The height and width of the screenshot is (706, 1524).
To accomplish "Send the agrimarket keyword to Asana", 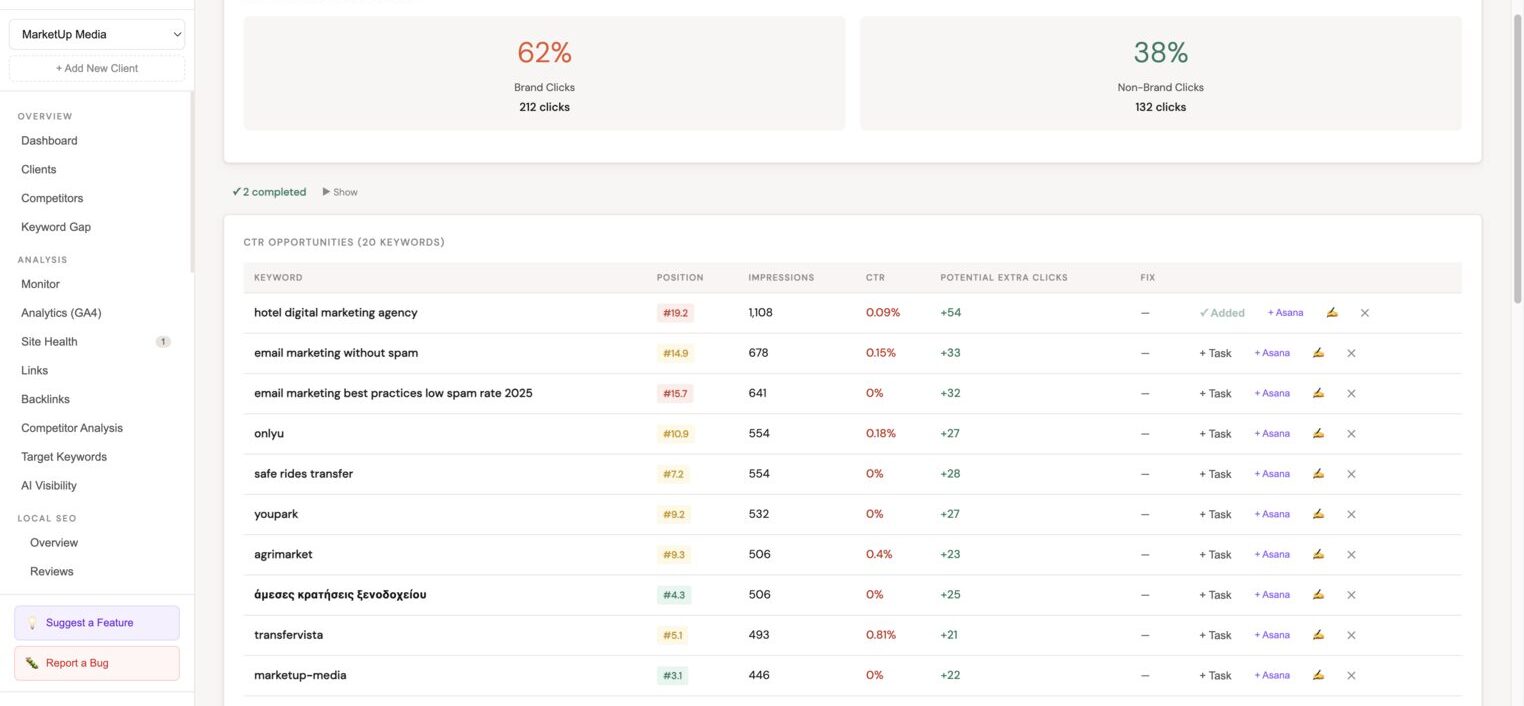I will [x=1272, y=554].
